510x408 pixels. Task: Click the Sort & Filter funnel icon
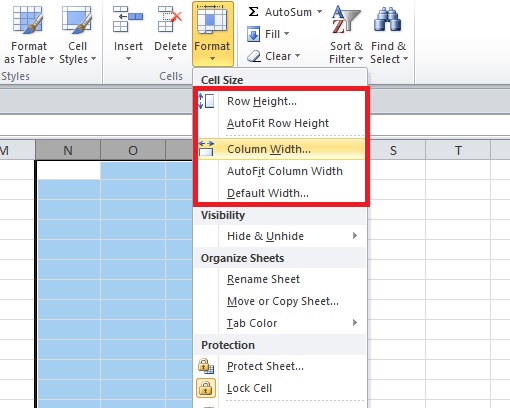346,20
